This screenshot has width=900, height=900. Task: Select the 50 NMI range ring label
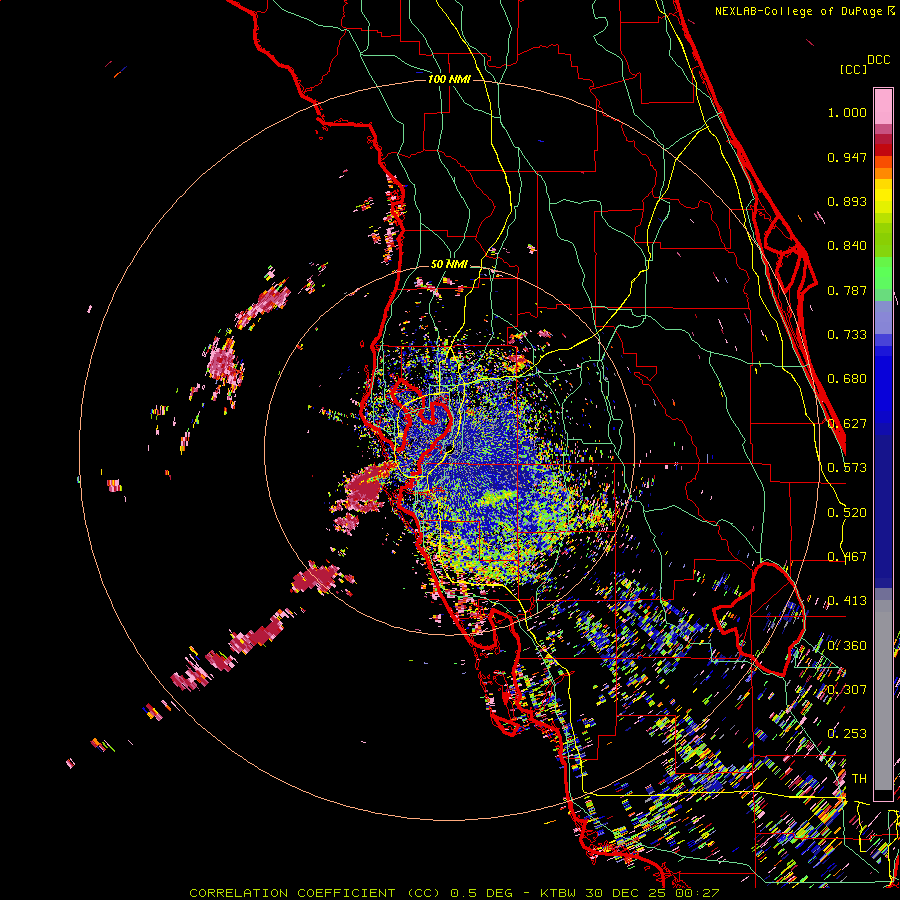click(x=449, y=264)
